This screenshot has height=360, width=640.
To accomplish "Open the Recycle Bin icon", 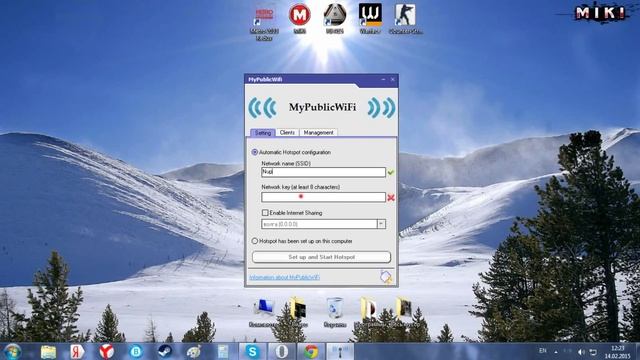I will (x=335, y=313).
